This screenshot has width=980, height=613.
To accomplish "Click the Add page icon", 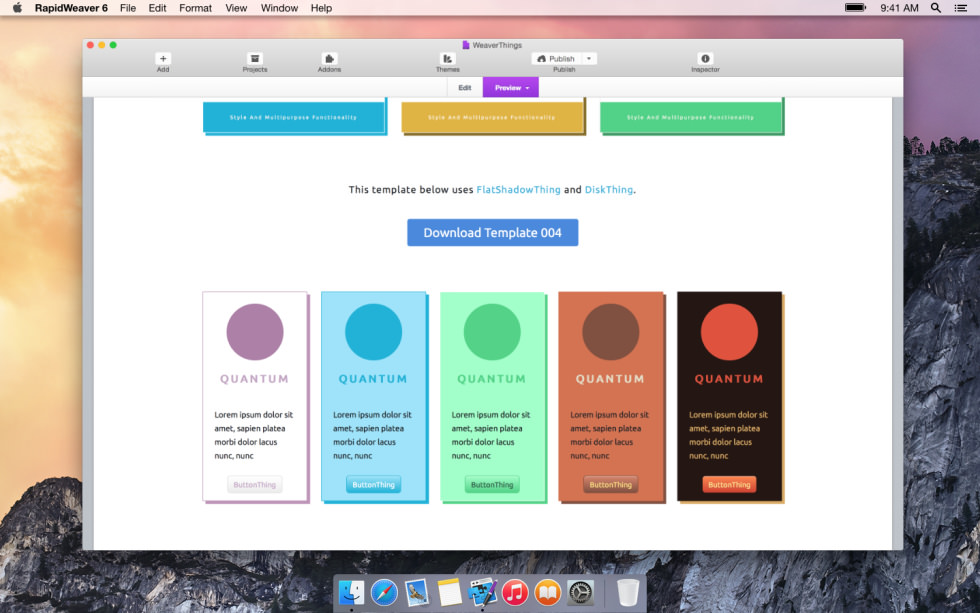I will point(162,59).
